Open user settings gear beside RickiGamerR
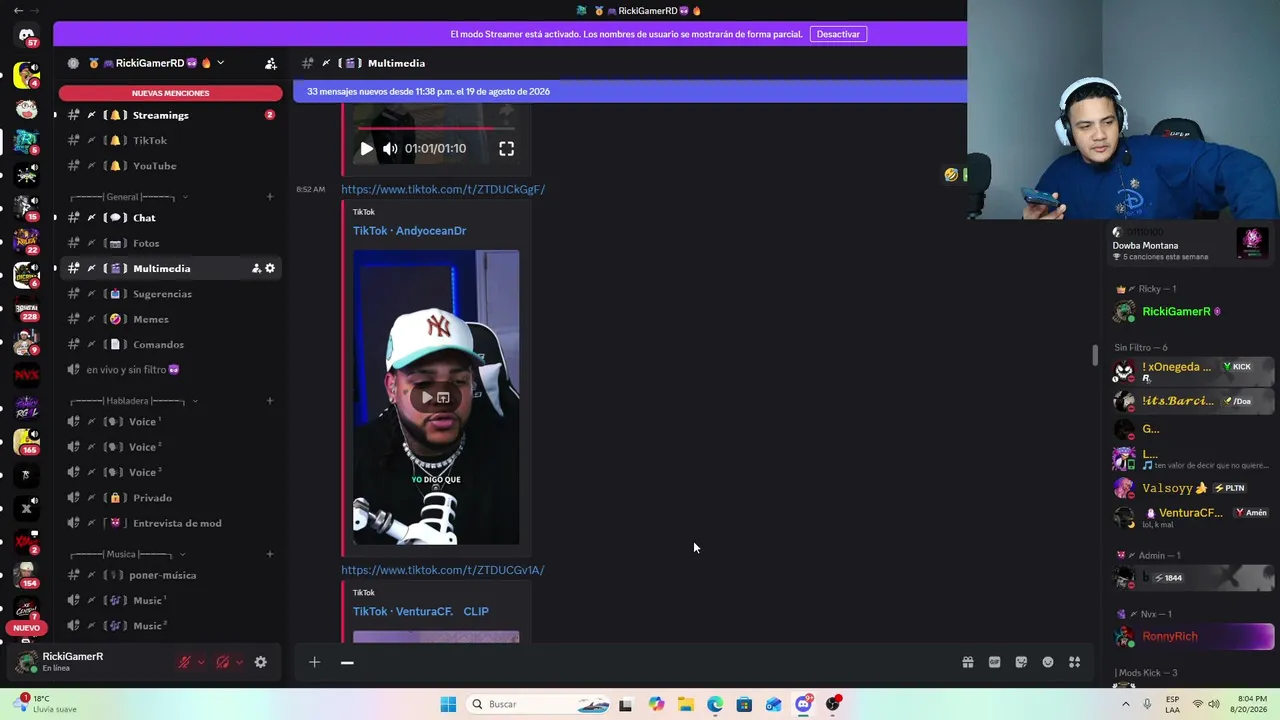The height and width of the screenshot is (720, 1280). (x=261, y=662)
